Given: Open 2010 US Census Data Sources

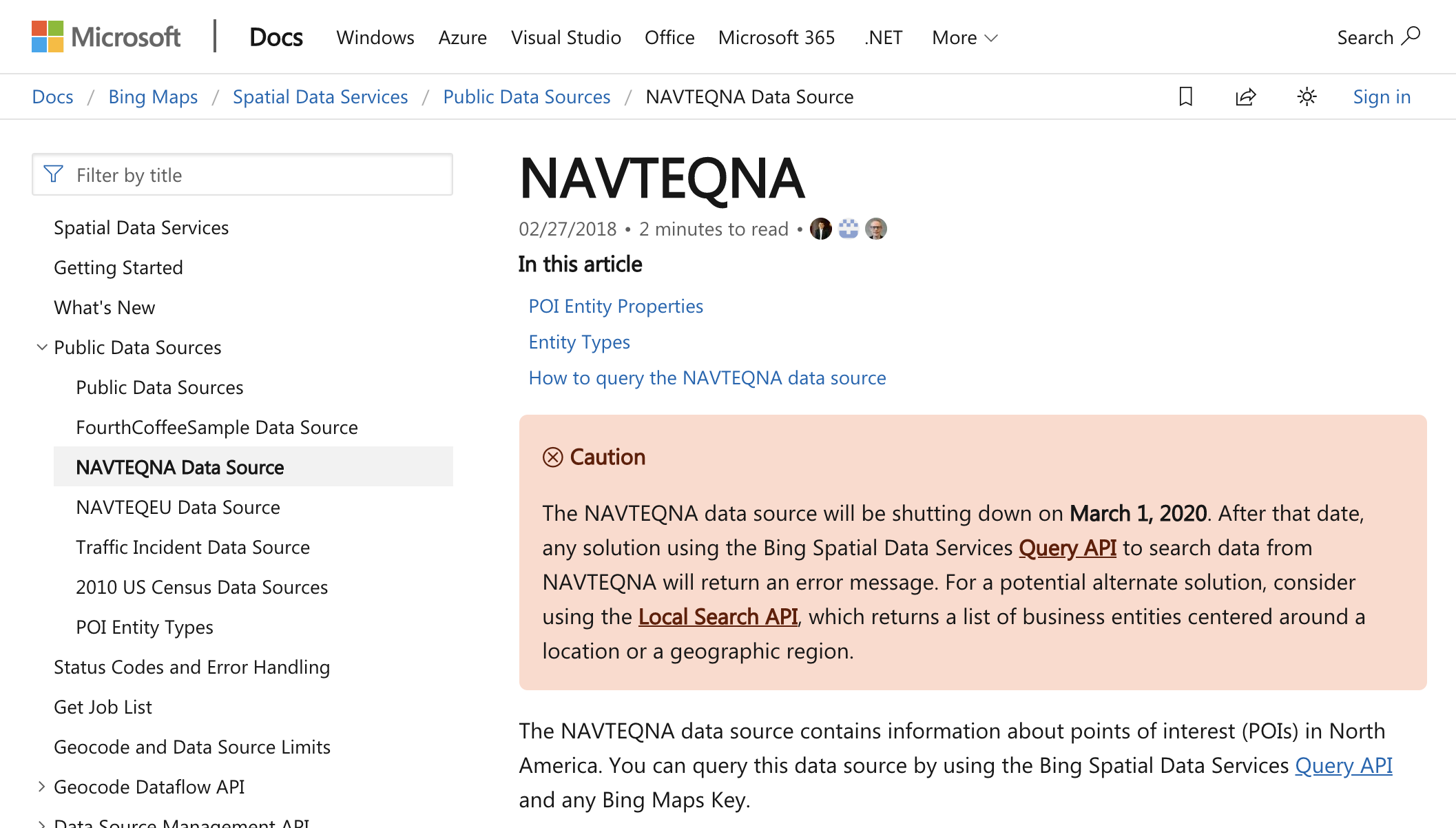Looking at the screenshot, I should tap(202, 587).
